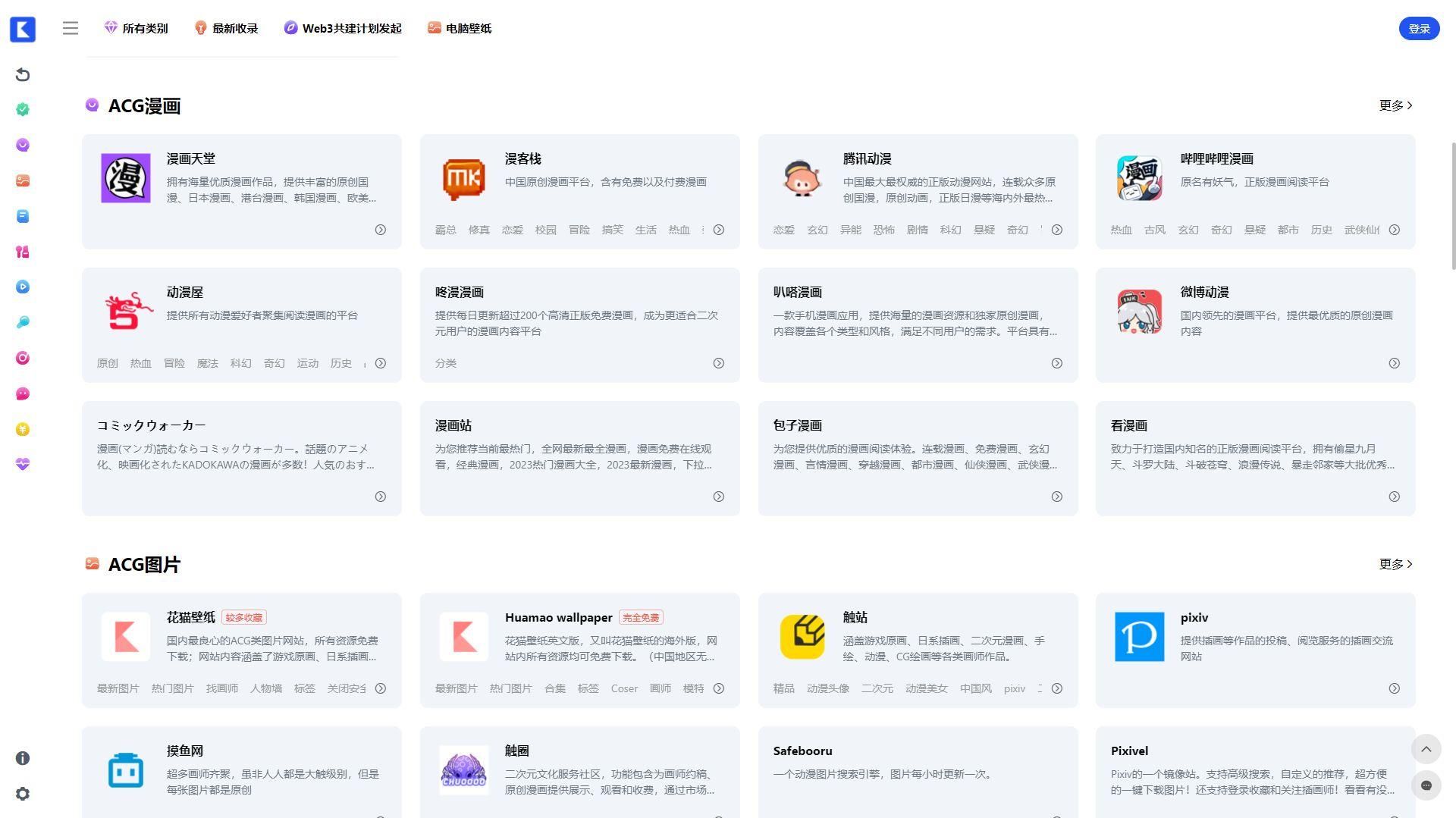Click the 腾讯动漫 mascot icon

pyautogui.click(x=802, y=178)
